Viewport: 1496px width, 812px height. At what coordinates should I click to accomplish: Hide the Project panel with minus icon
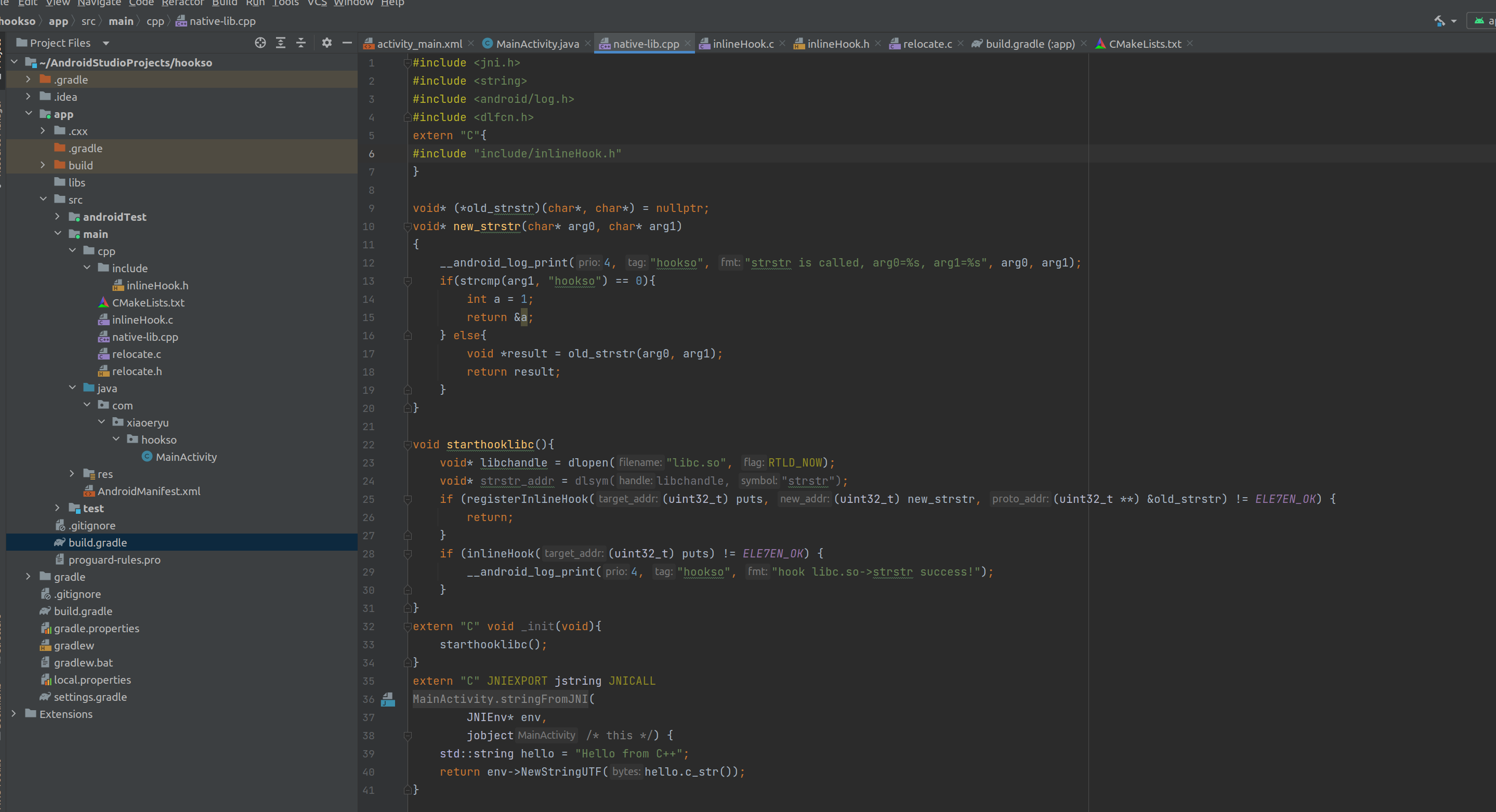tap(347, 43)
